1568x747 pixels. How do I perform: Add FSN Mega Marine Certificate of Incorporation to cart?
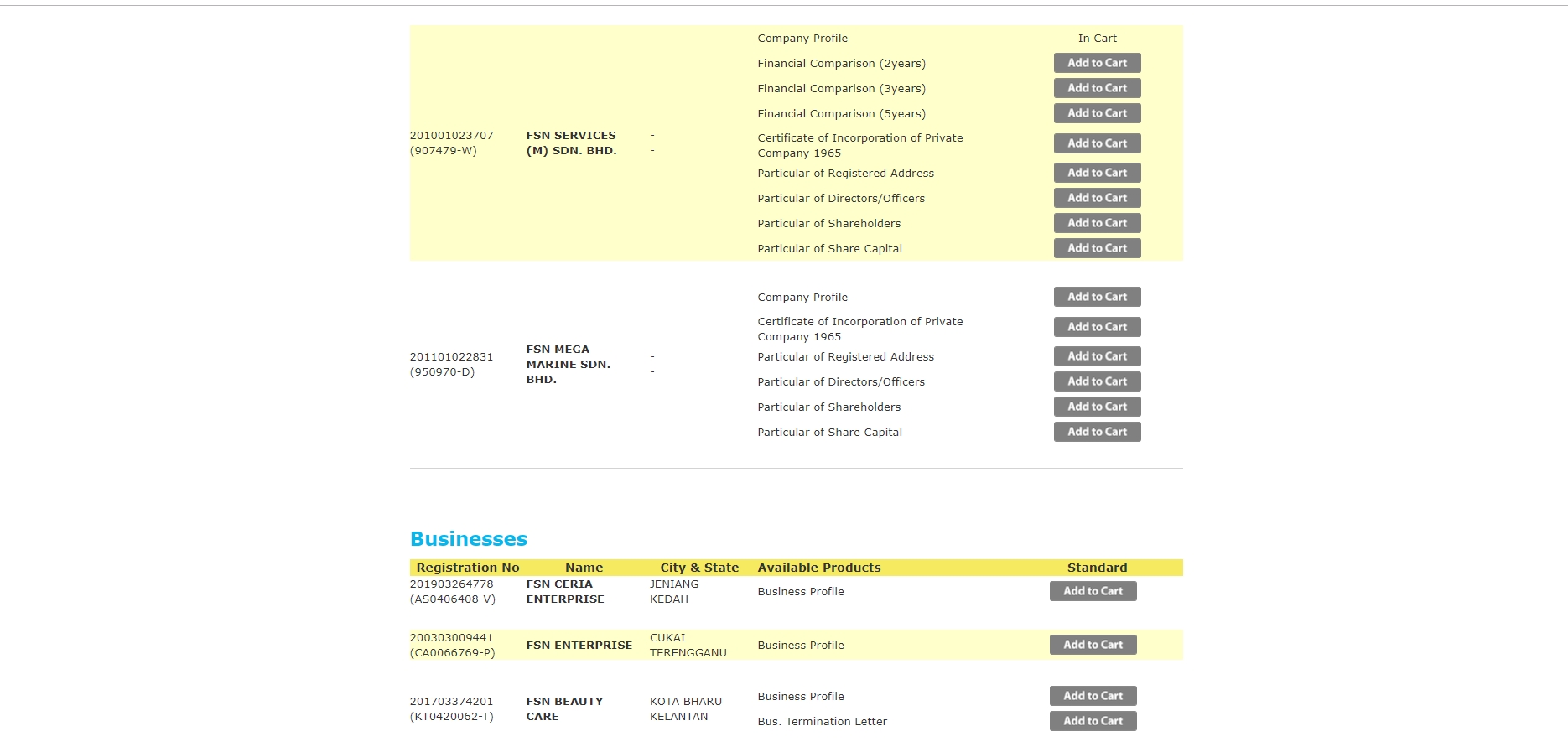[1097, 327]
